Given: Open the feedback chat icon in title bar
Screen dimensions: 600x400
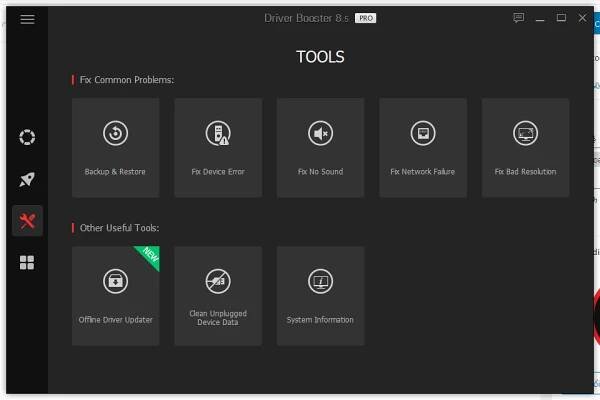Looking at the screenshot, I should (x=518, y=18).
